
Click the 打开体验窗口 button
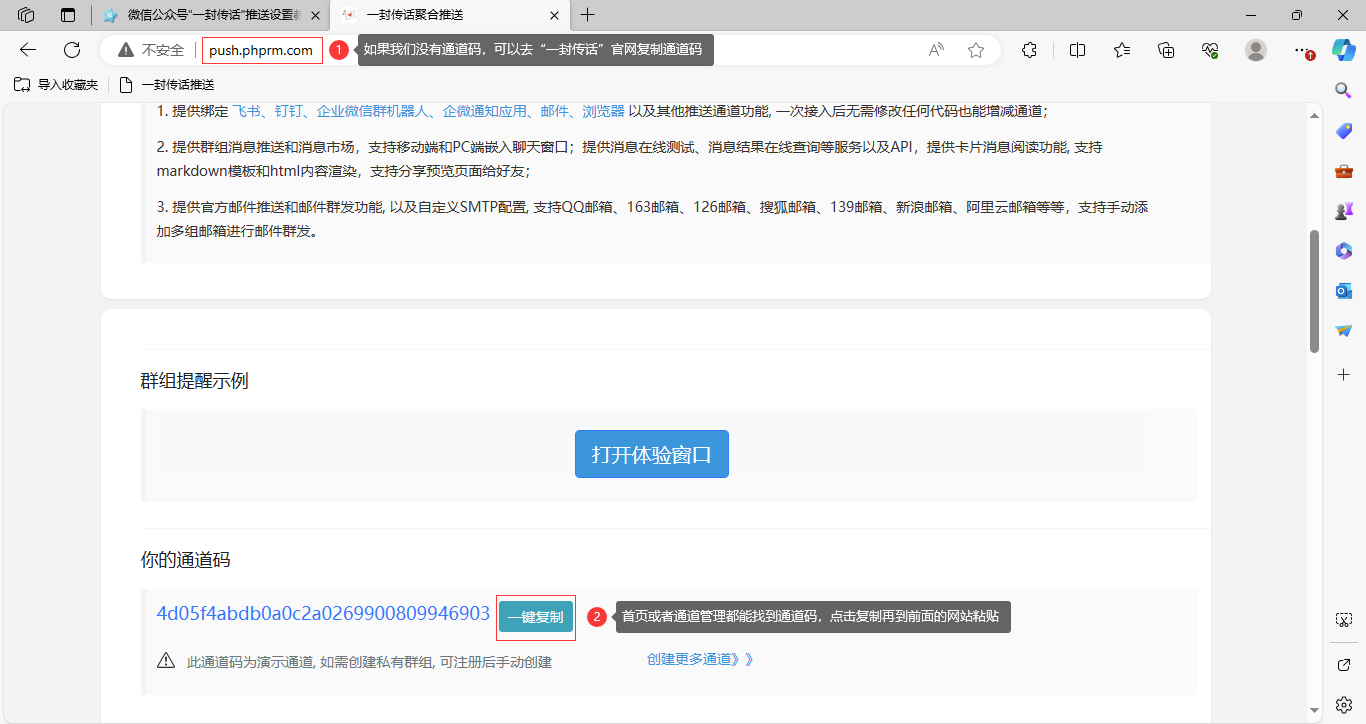point(652,454)
